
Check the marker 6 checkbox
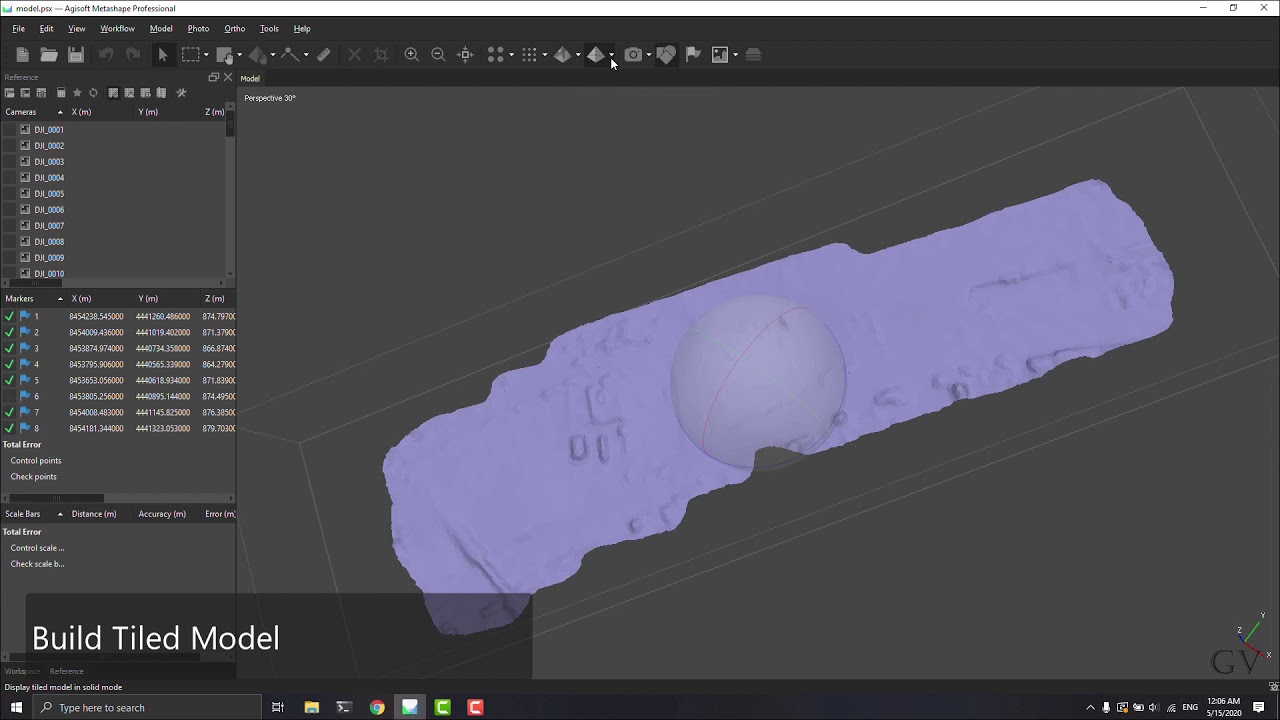click(x=9, y=396)
